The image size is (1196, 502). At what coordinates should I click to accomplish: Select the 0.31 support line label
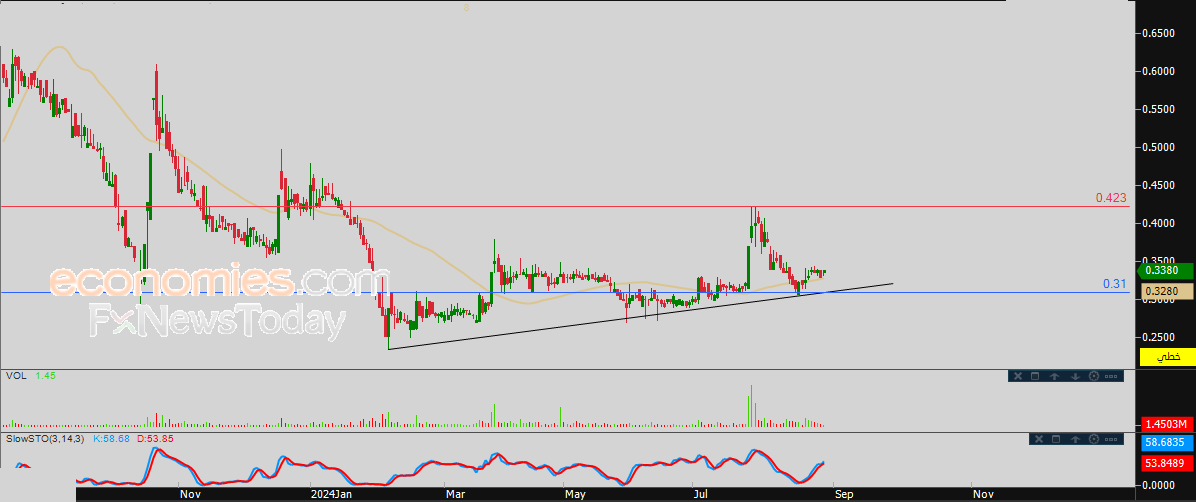[x=1114, y=284]
